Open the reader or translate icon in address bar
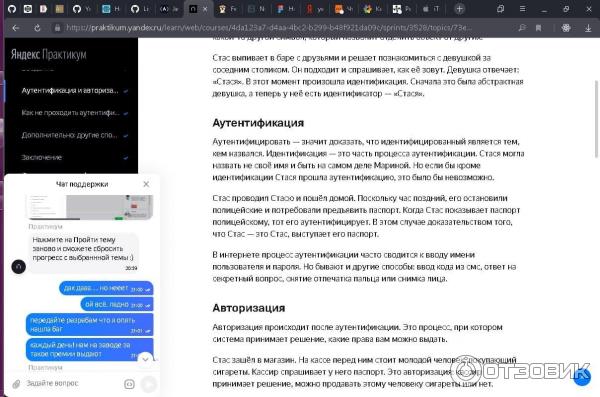600x397 pixels. tap(522, 28)
